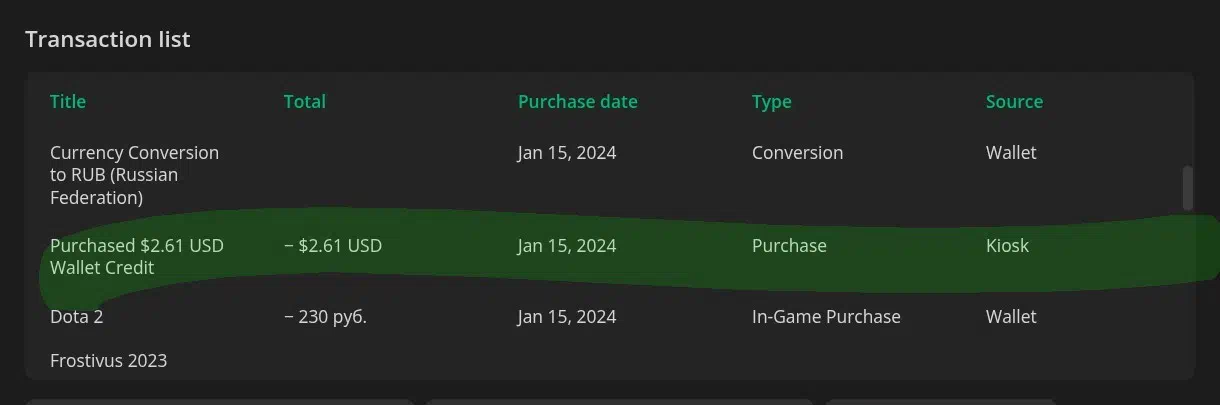Open the Currency Conversion to RUB entry
The height and width of the screenshot is (405, 1220).
(134, 175)
